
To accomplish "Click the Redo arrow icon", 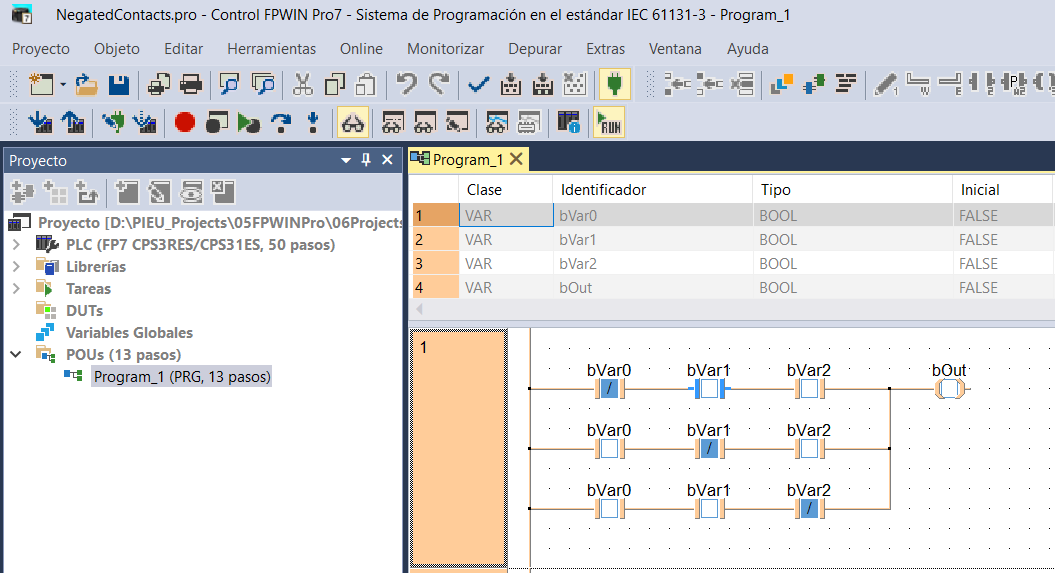I will click(x=439, y=85).
